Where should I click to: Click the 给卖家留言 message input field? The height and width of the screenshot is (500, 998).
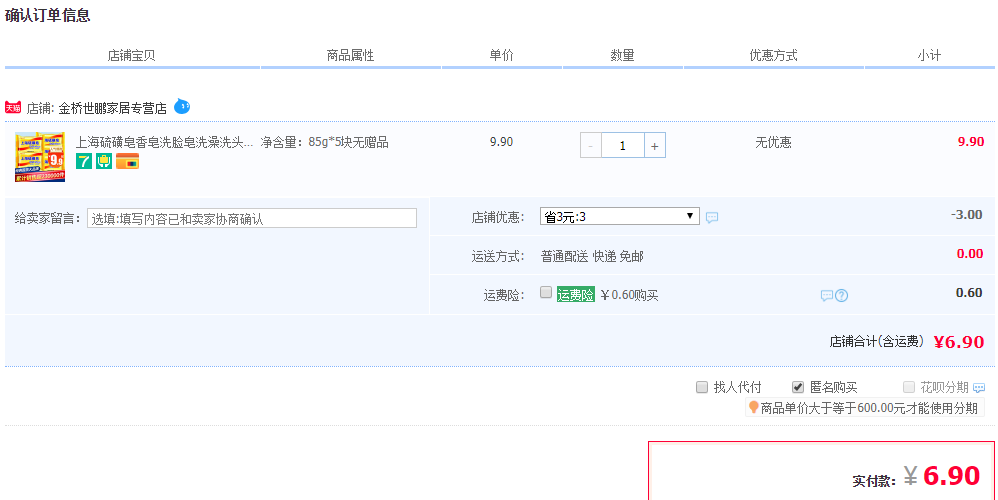(x=252, y=218)
